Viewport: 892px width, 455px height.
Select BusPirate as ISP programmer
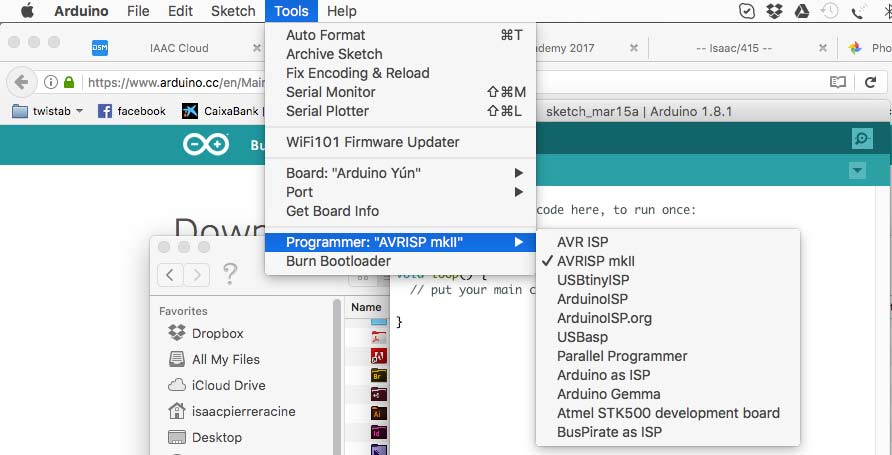[x=668, y=432]
